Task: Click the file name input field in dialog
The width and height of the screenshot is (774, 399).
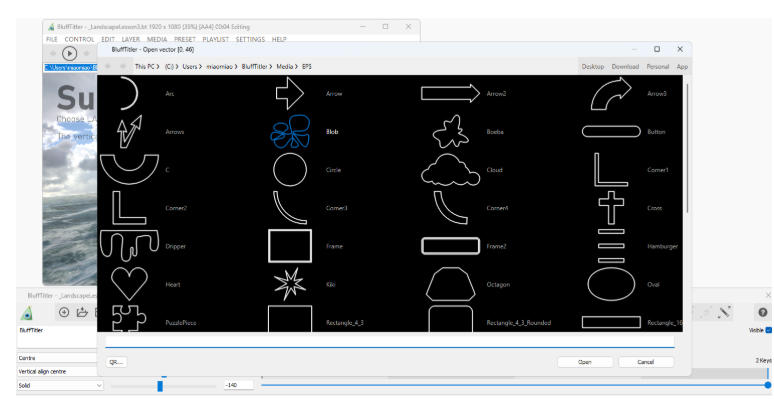Action: click(389, 341)
